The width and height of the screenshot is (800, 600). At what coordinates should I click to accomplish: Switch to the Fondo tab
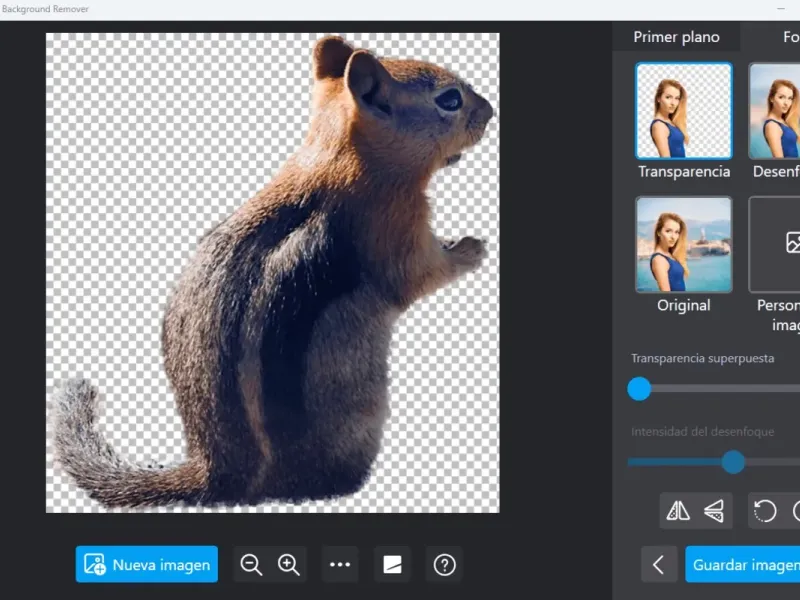pos(789,37)
